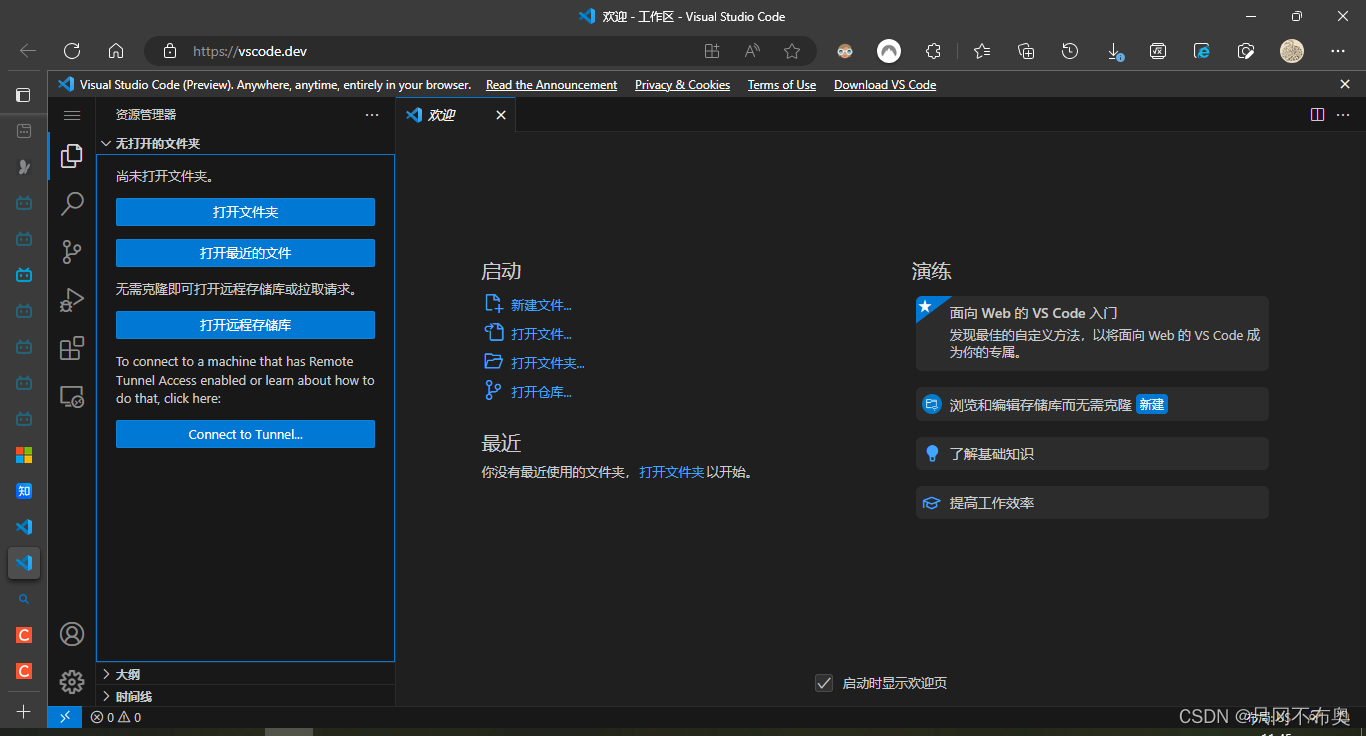Open the browser profile avatar
The height and width of the screenshot is (736, 1366).
tap(1292, 51)
